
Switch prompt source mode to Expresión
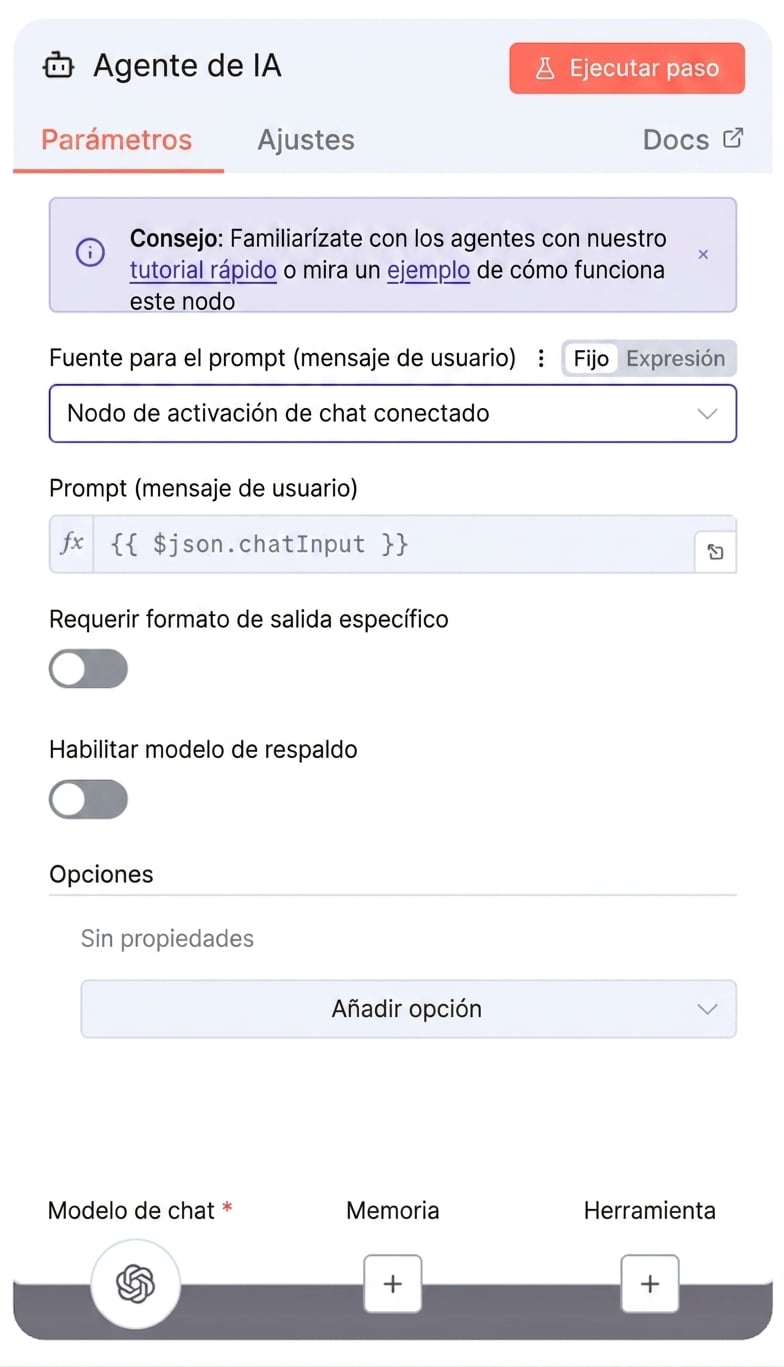point(675,358)
